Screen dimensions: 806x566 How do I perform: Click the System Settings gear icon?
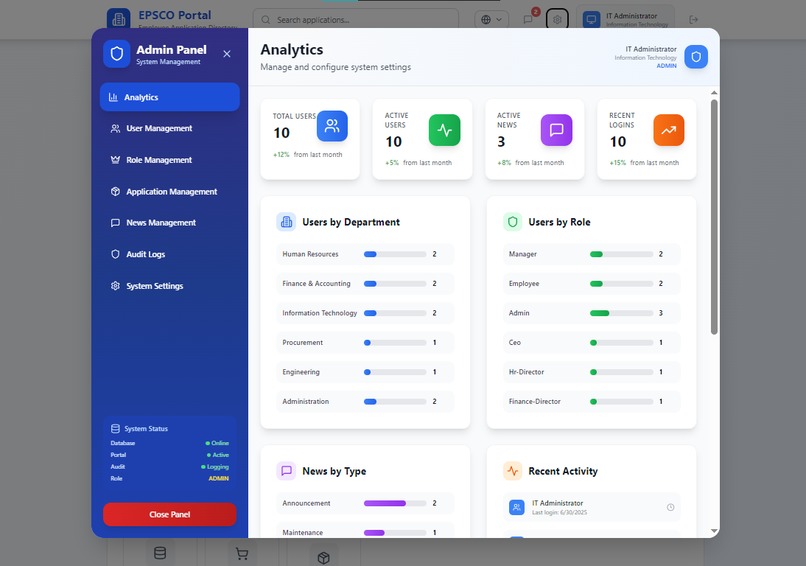point(115,286)
